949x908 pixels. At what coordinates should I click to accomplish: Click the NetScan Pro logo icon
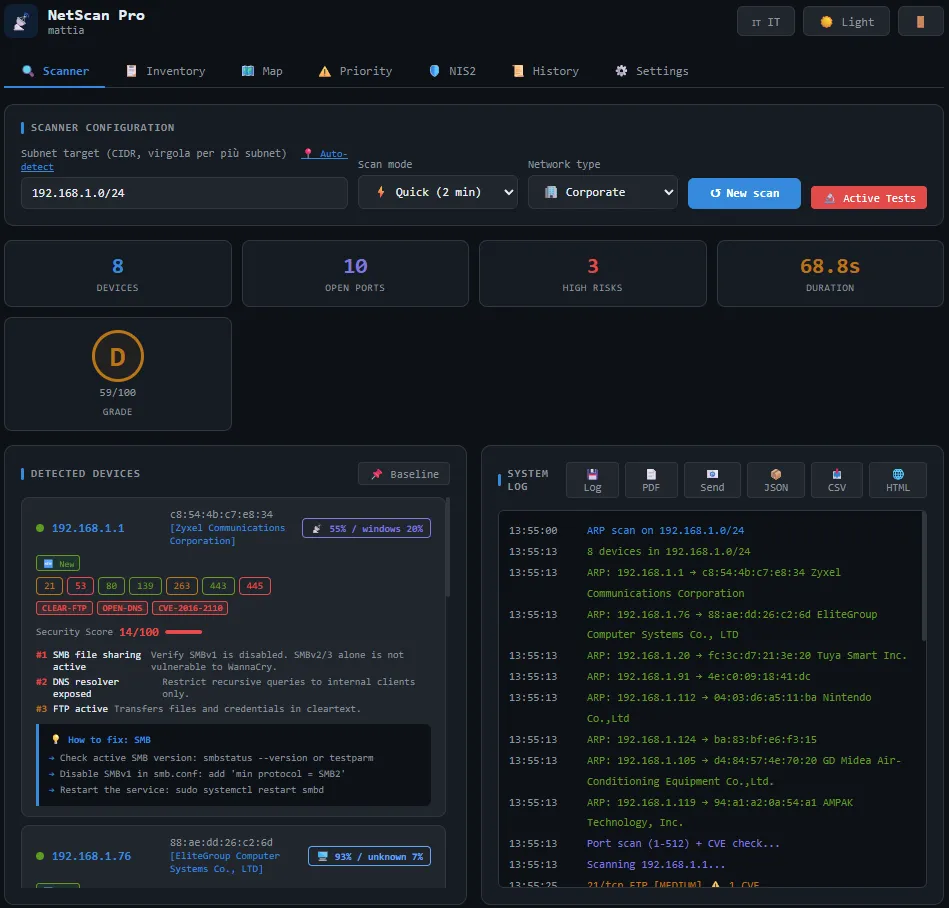[21, 22]
